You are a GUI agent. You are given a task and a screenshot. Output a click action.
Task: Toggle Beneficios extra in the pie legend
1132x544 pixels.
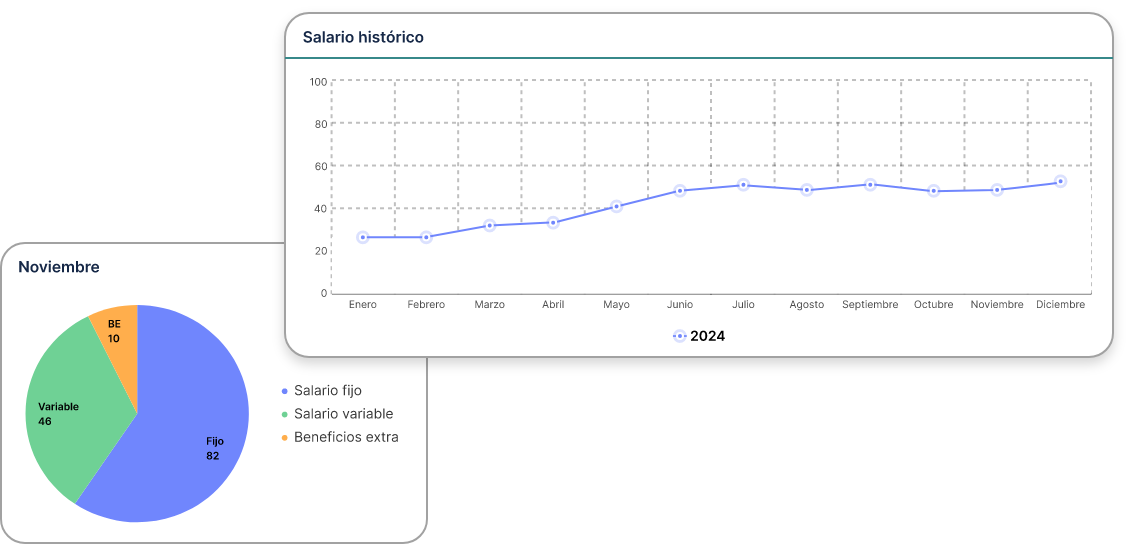pos(345,437)
